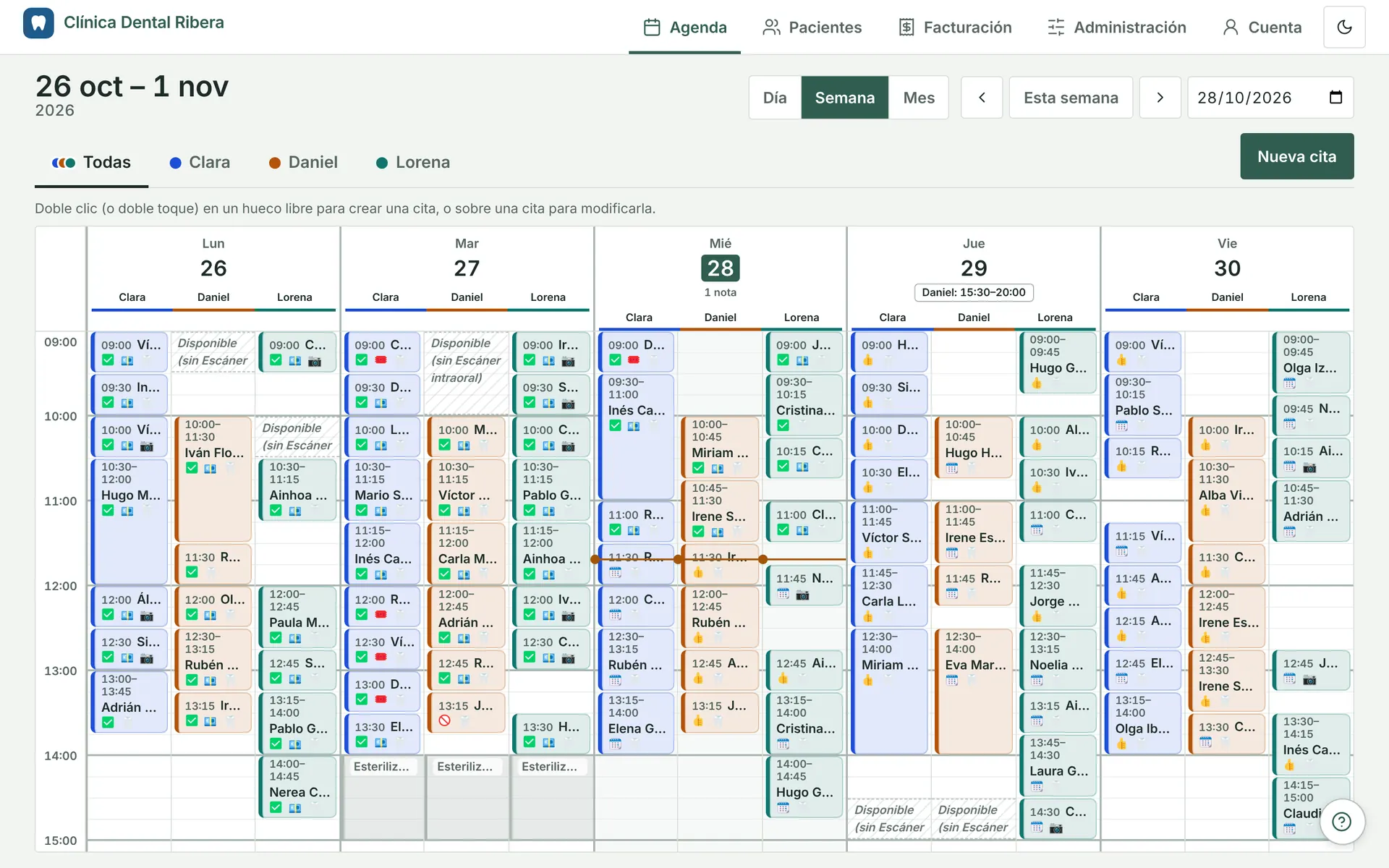Click the 28/10/2026 date field

point(1270,98)
